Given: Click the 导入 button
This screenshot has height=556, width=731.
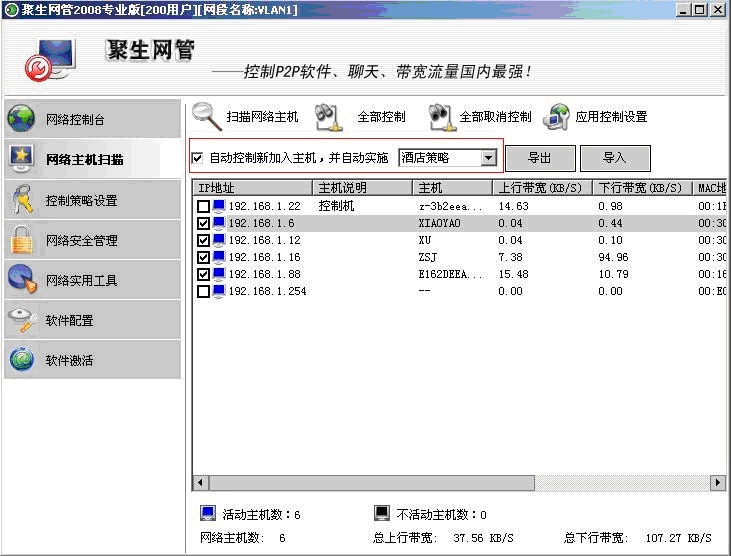Looking at the screenshot, I should [x=615, y=158].
